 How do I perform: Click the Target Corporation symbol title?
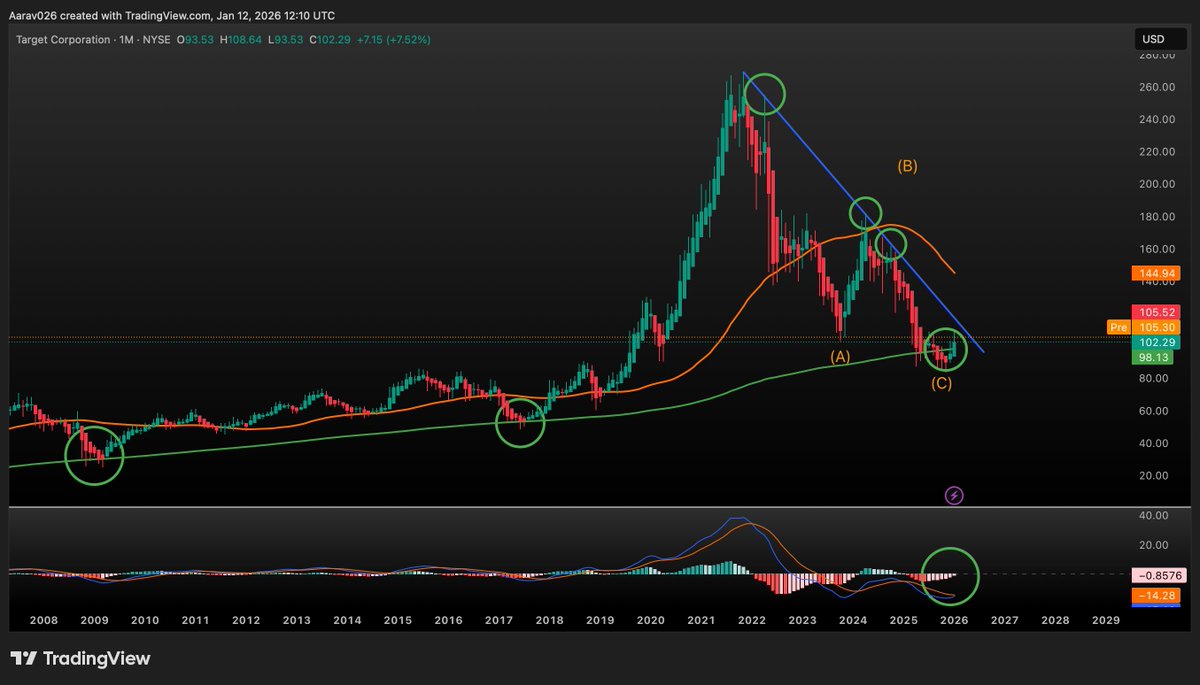point(62,39)
